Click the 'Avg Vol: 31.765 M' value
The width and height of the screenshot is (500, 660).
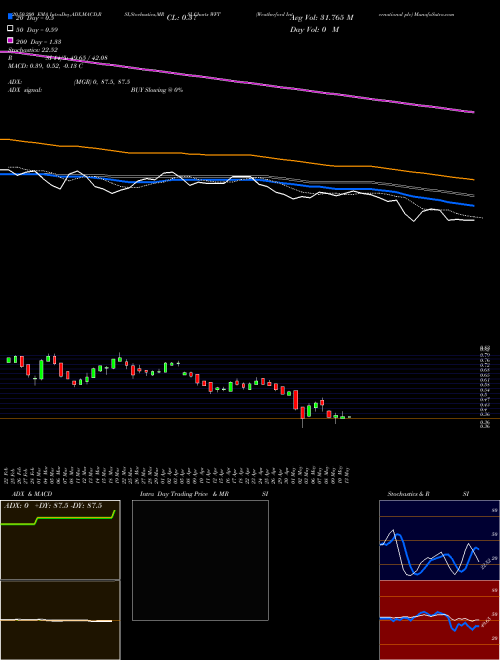[322, 18]
